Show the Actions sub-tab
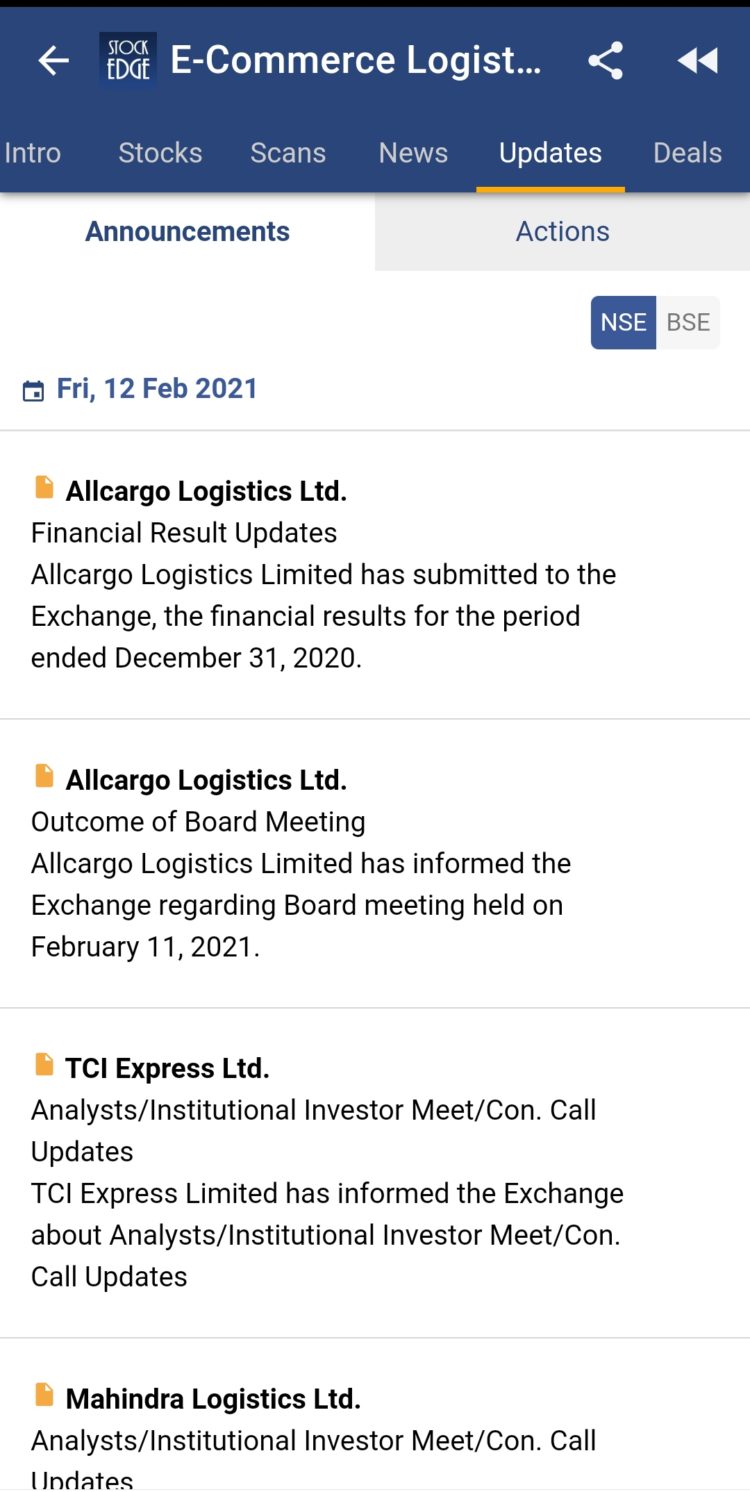The image size is (750, 1492). pyautogui.click(x=562, y=232)
